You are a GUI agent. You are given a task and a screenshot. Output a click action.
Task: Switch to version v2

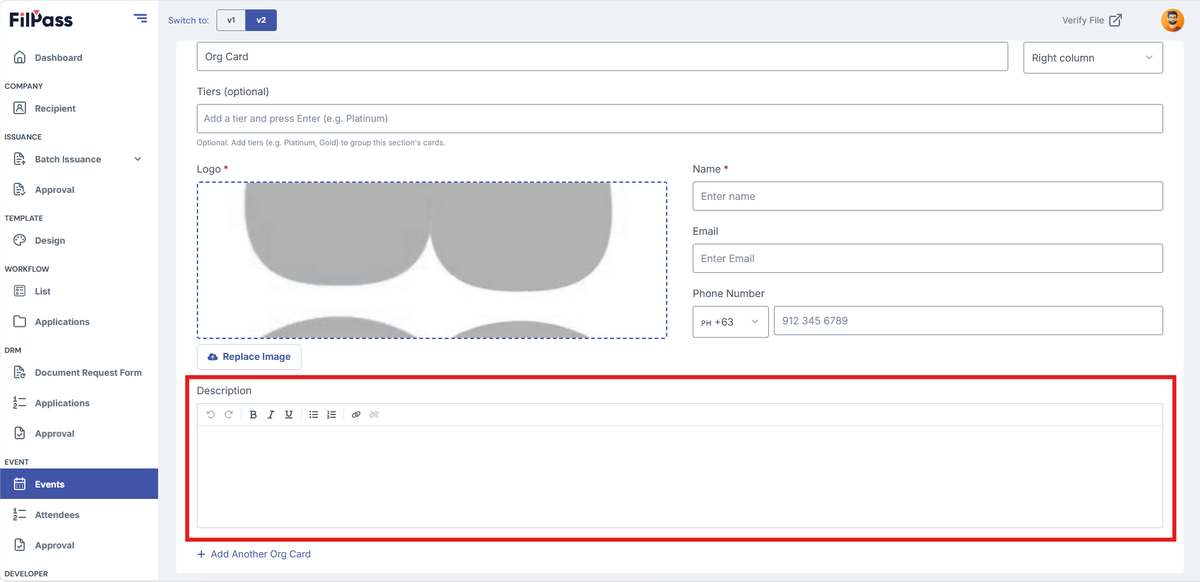pyautogui.click(x=261, y=20)
